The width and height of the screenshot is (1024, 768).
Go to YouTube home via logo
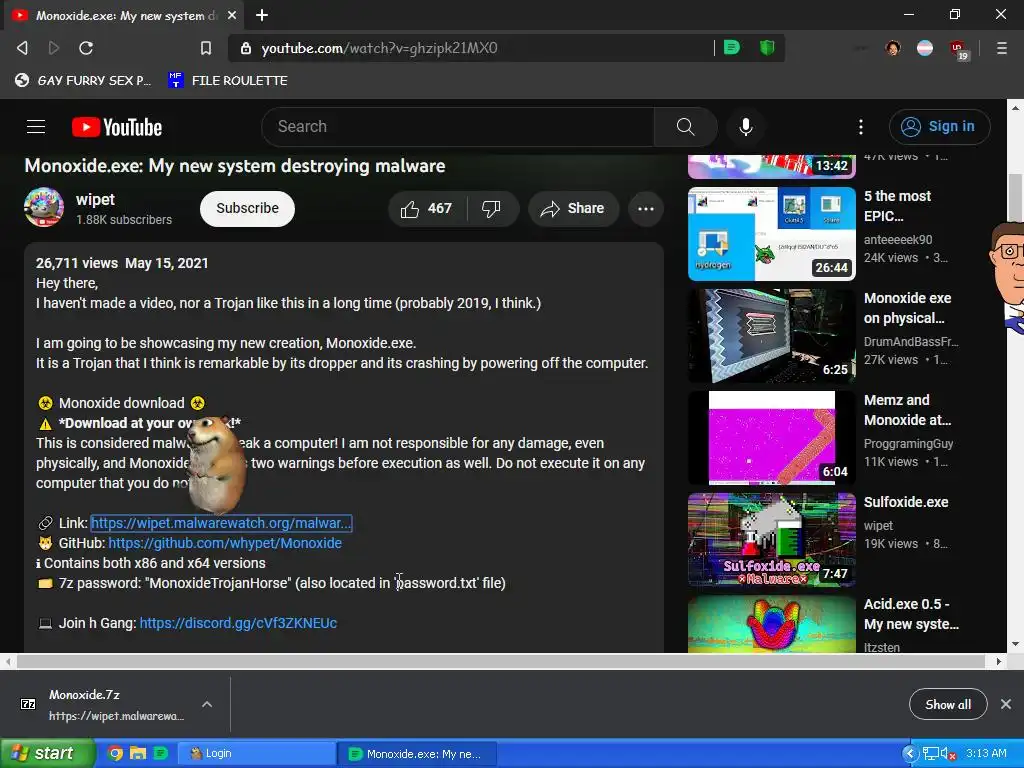[x=117, y=127]
